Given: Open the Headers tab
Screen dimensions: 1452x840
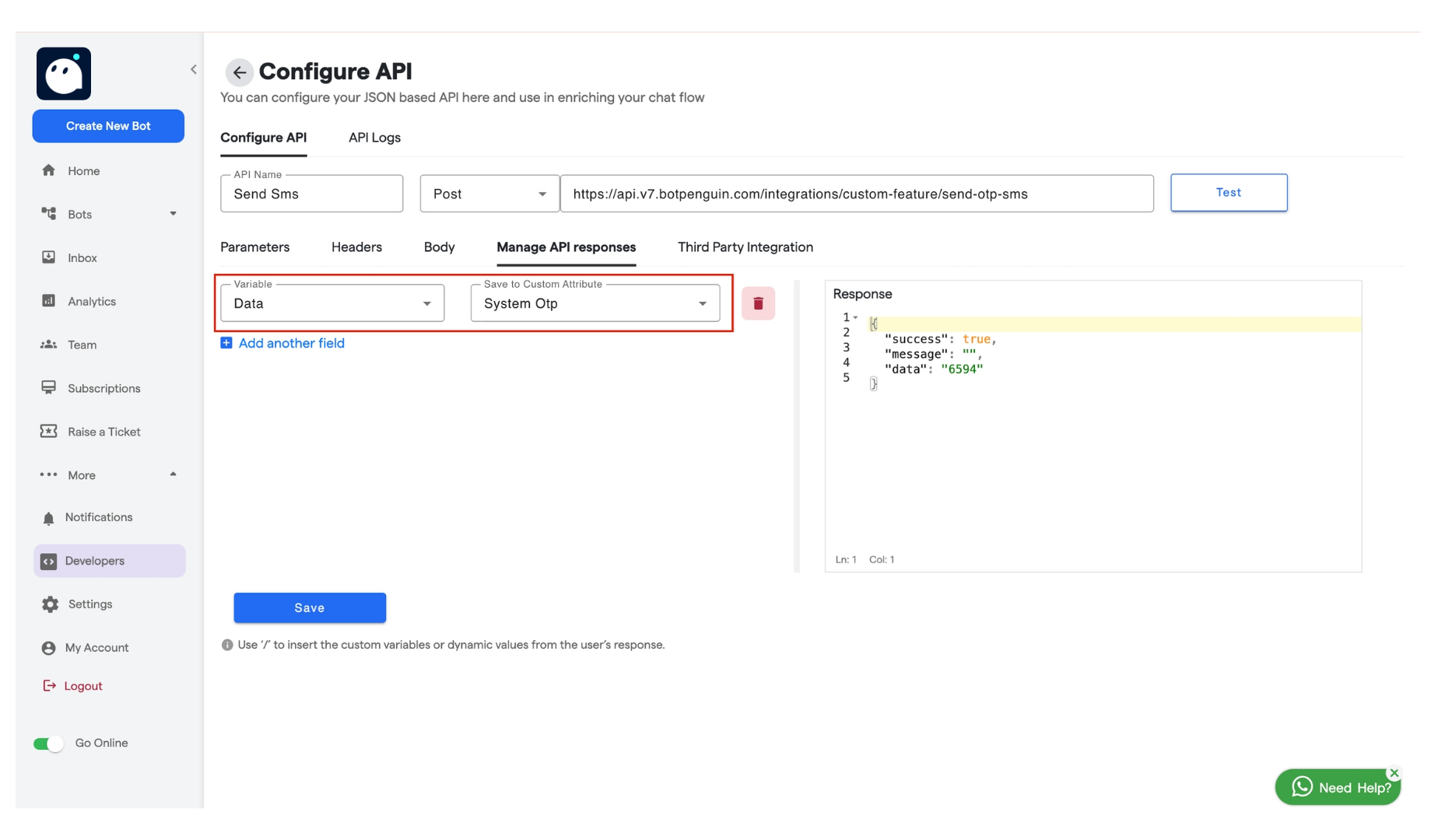Looking at the screenshot, I should point(356,247).
